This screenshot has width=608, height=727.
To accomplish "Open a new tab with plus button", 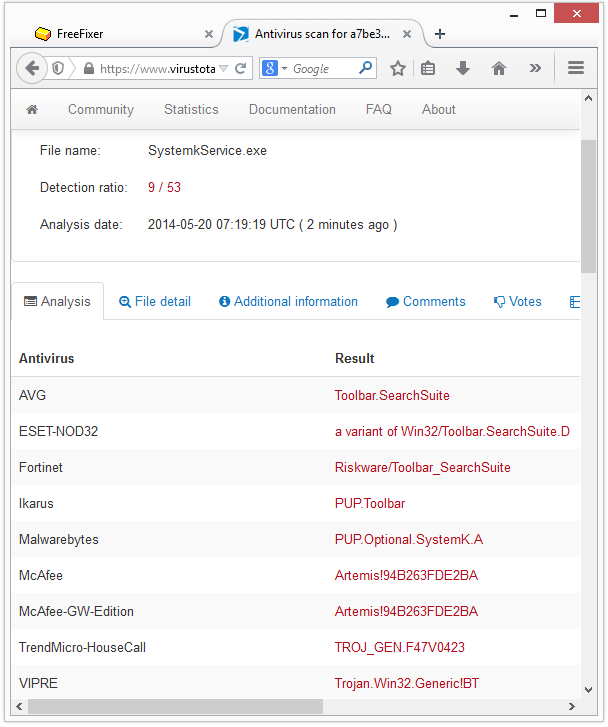I will [440, 34].
